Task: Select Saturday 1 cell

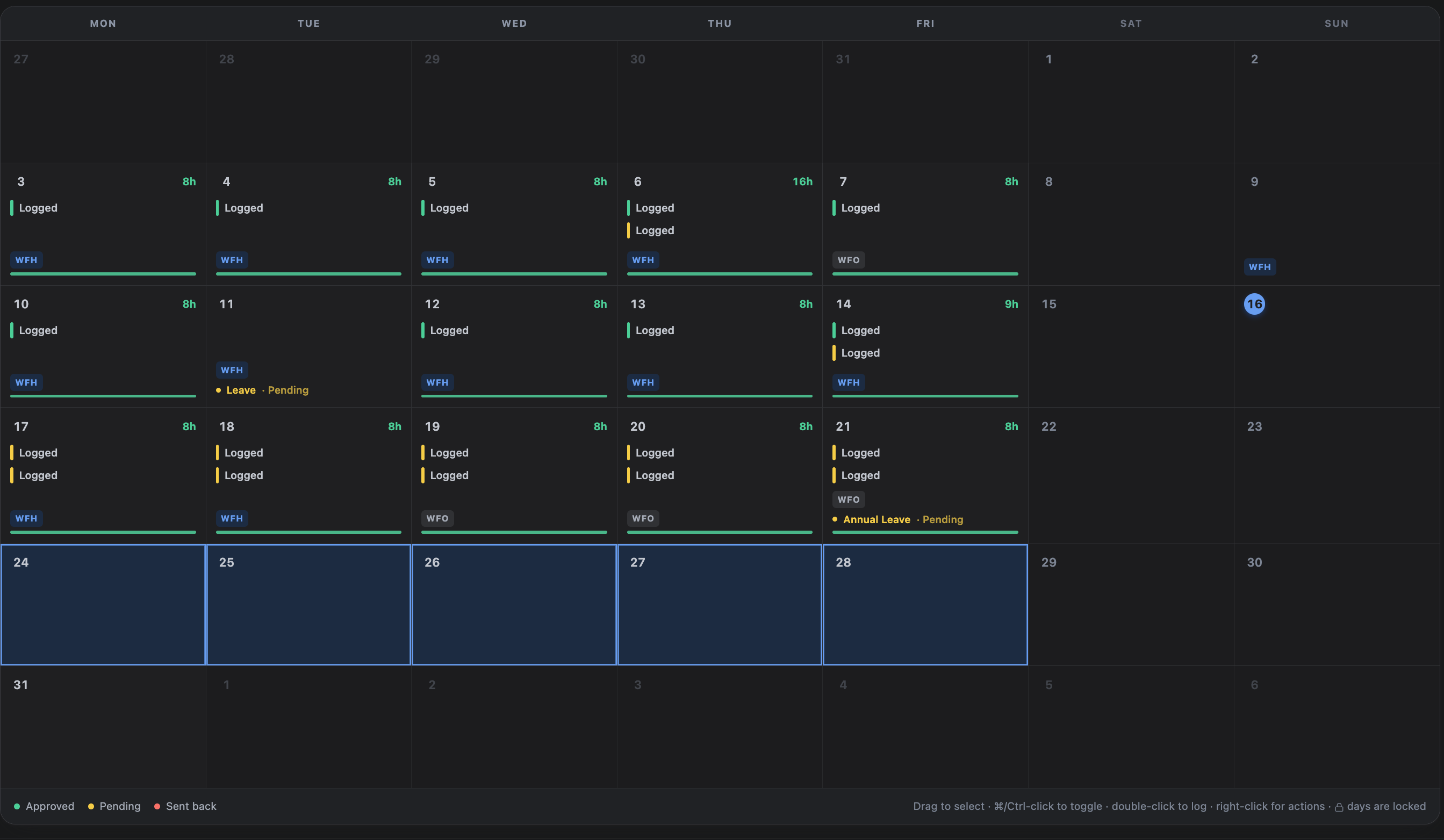Action: tap(1131, 102)
